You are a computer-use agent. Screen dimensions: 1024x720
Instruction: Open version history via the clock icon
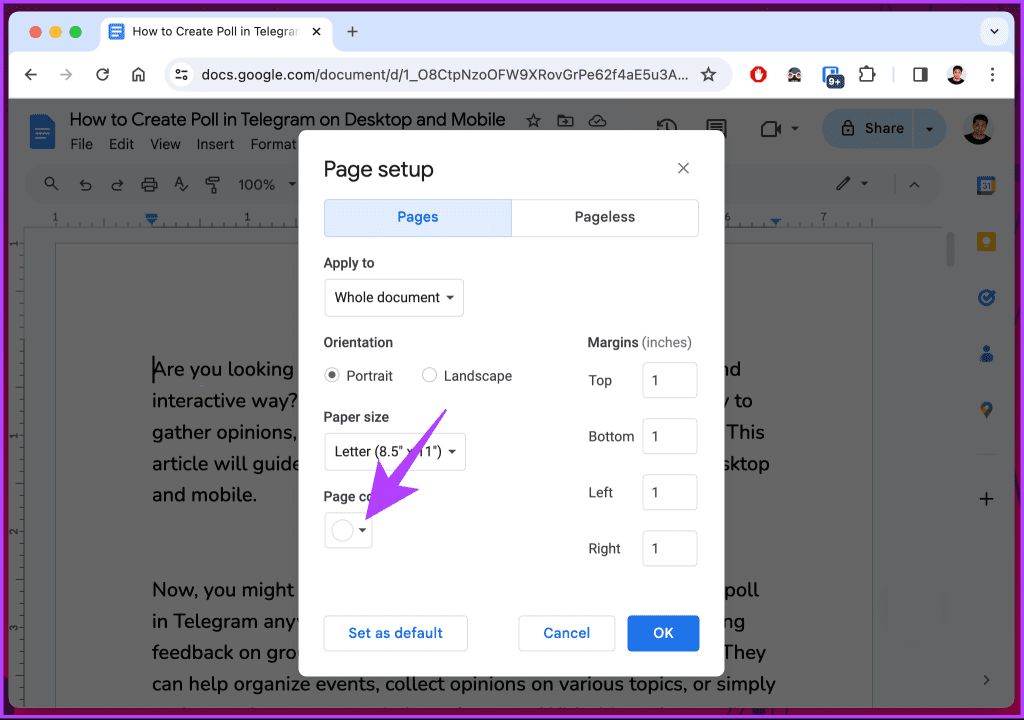tap(668, 129)
